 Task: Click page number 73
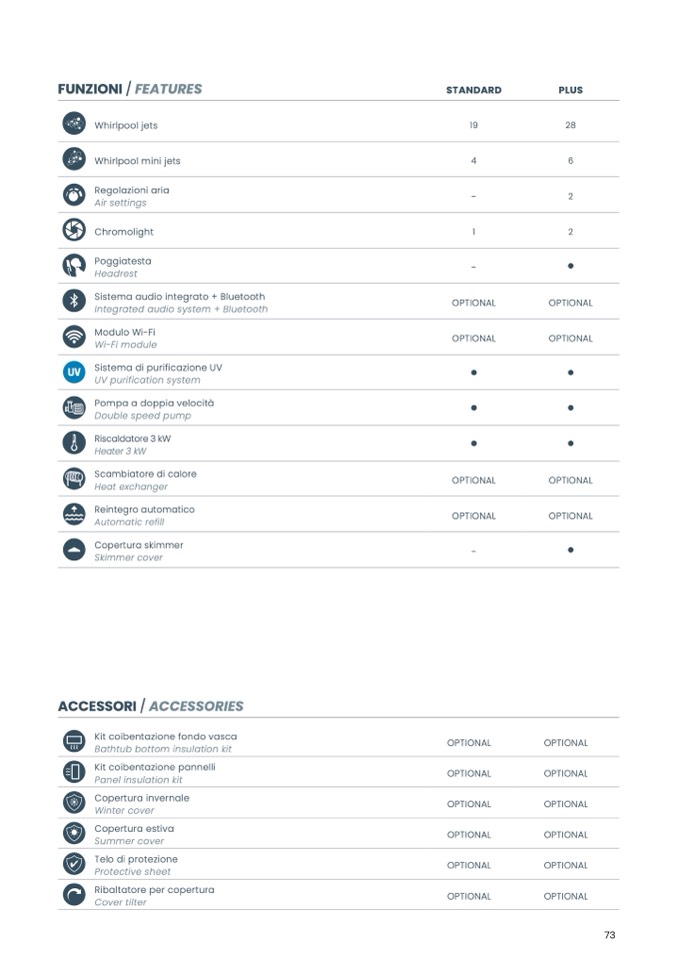(x=609, y=935)
